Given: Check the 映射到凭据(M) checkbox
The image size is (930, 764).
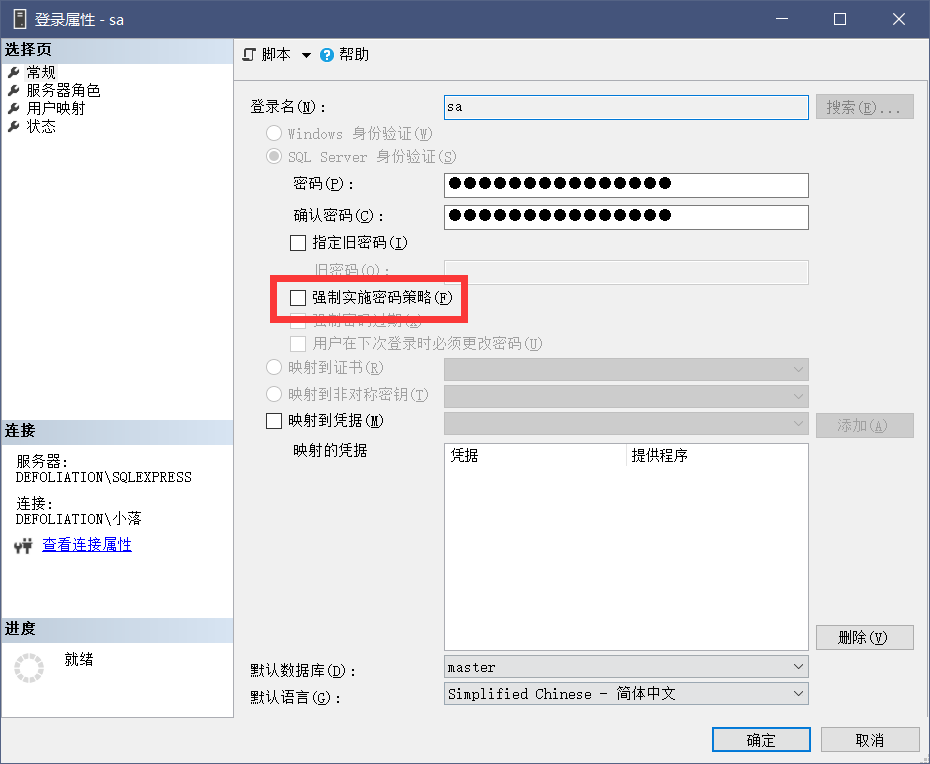Looking at the screenshot, I should click(x=273, y=421).
